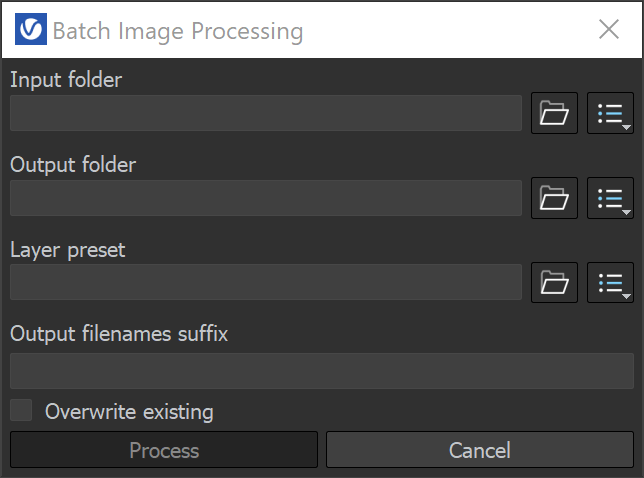This screenshot has width=644, height=478.
Task: Click the Overwrite existing label text
Action: point(129,411)
